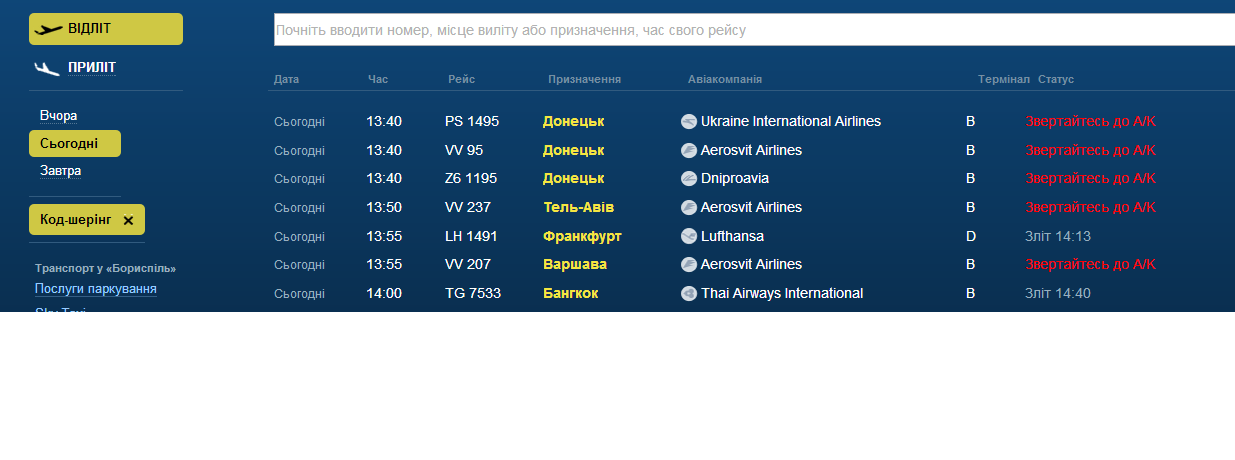The height and width of the screenshot is (460, 1235).
Task: Click Aerosvit logo on Тель-Авів flight row
Action: [x=689, y=208]
